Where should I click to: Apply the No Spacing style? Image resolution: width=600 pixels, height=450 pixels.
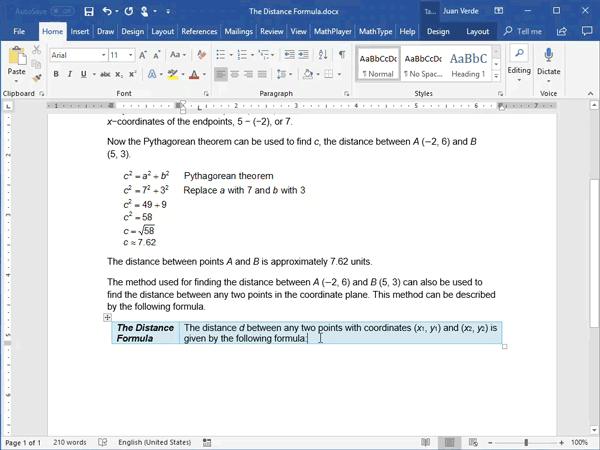(x=423, y=64)
